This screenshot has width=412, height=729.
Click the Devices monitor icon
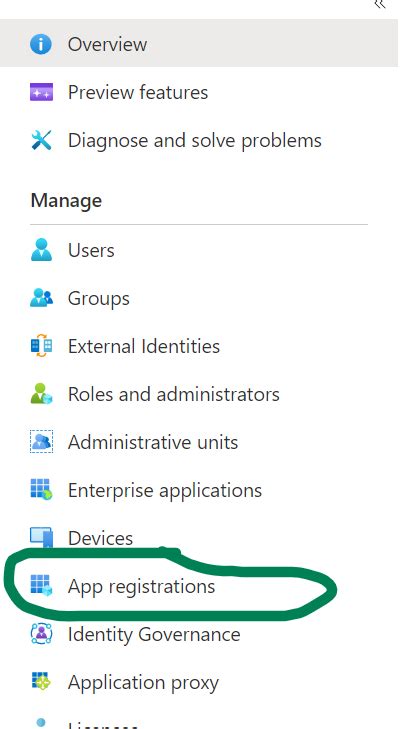(x=41, y=537)
